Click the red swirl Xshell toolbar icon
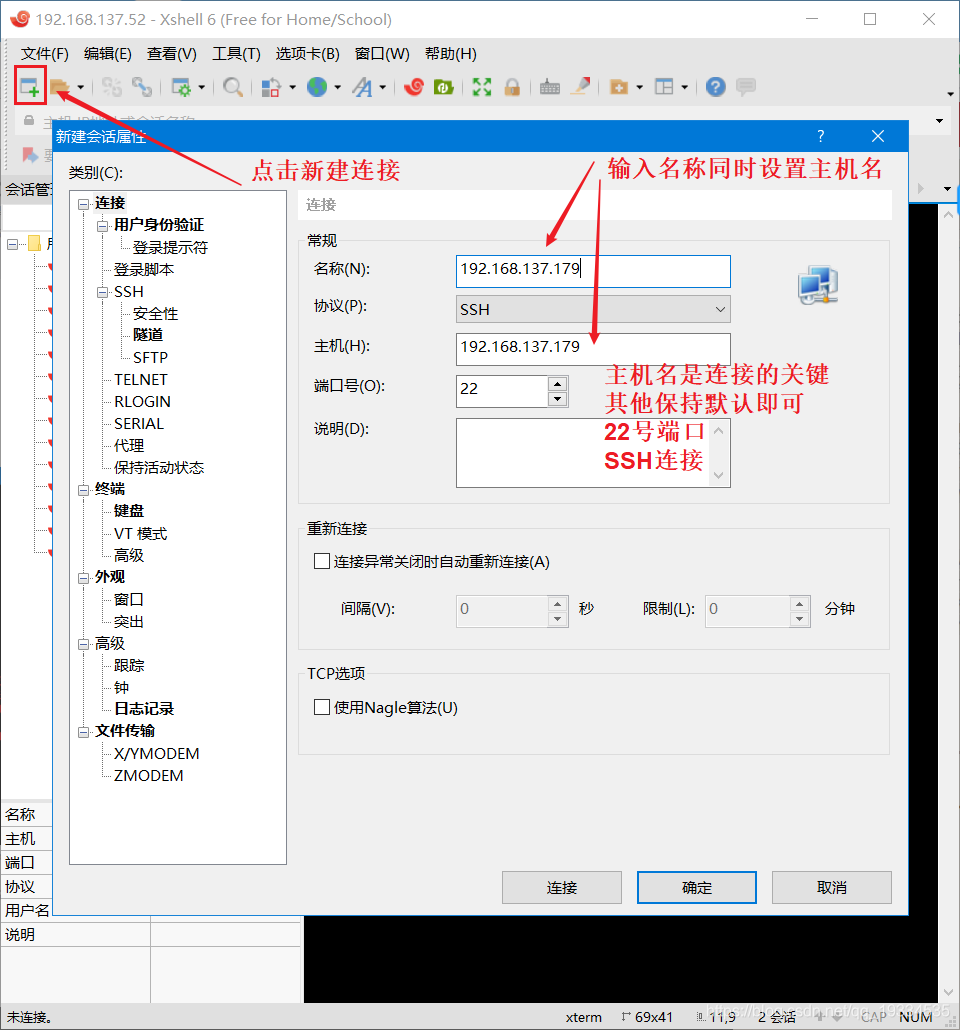Screen dimensions: 960x1030 tap(413, 87)
